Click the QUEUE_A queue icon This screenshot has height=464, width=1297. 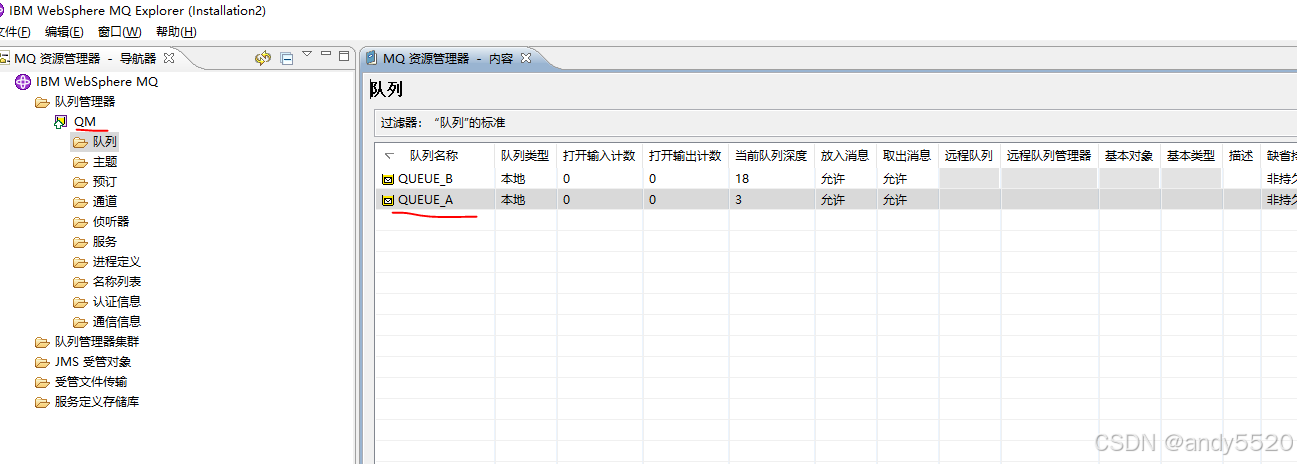tap(387, 200)
